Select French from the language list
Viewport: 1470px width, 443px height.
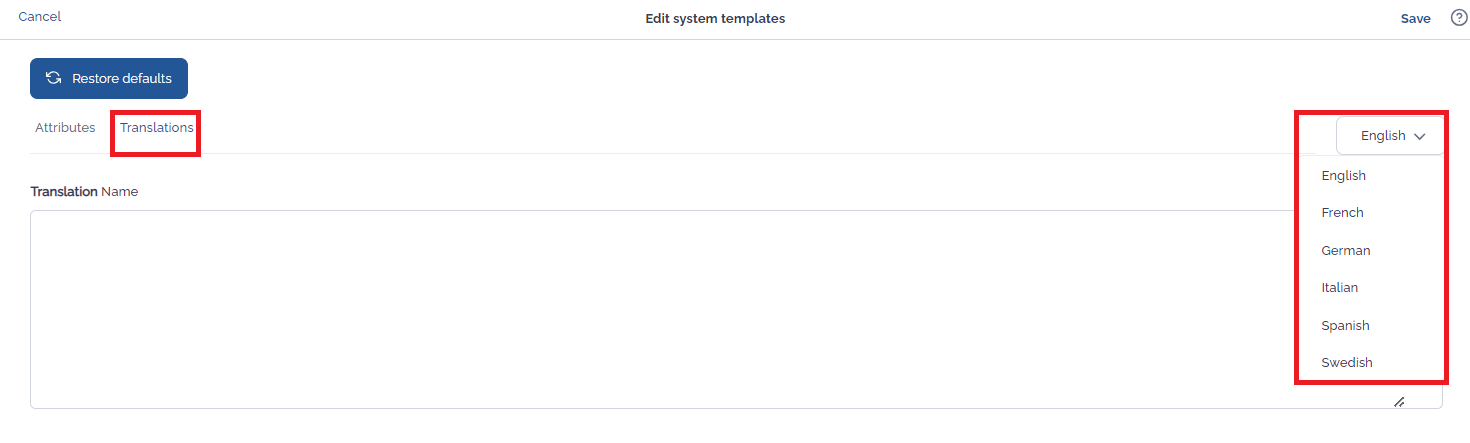[x=1342, y=213]
